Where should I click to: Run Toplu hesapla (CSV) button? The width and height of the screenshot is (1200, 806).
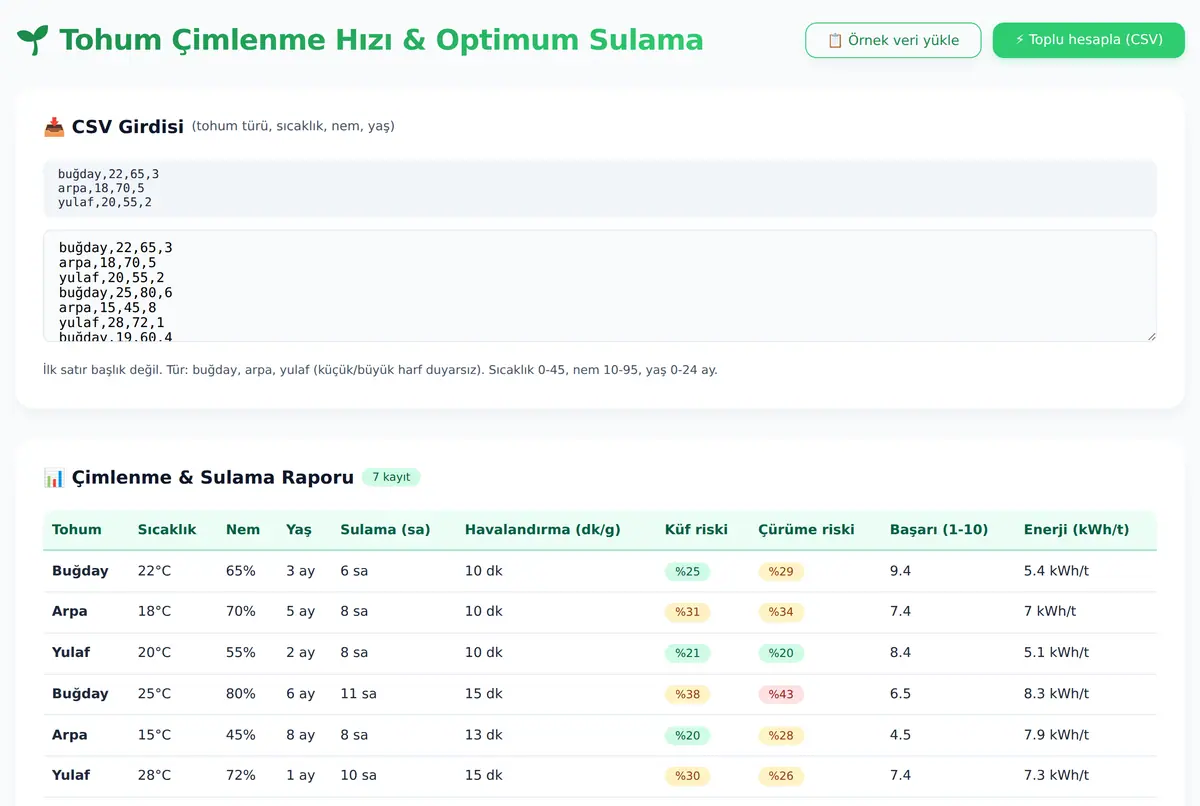pos(1089,40)
